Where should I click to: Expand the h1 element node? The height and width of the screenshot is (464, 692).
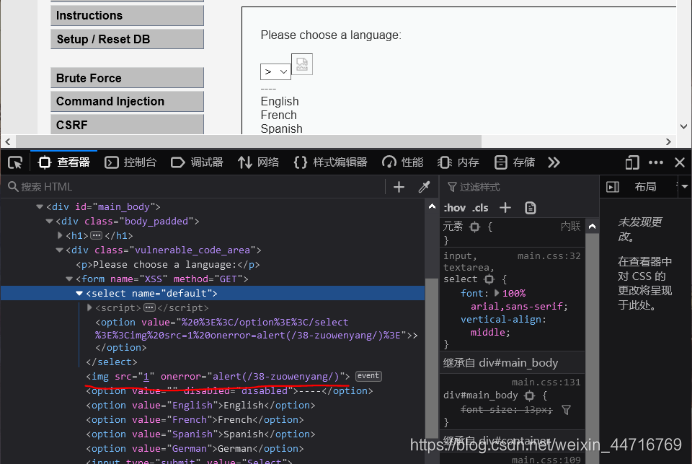click(x=60, y=235)
